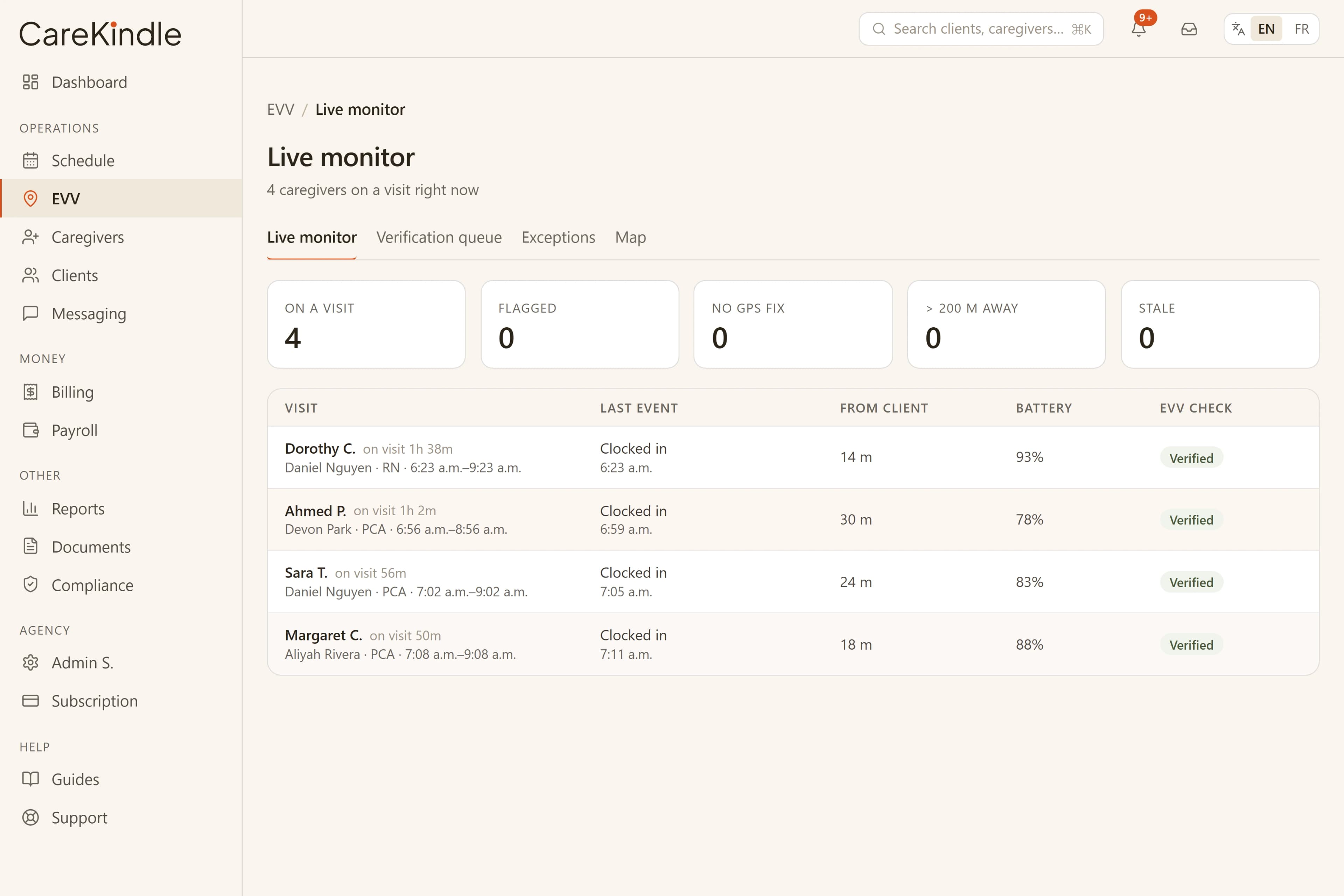
Task: Click the Schedule calendar icon
Action: (x=30, y=161)
